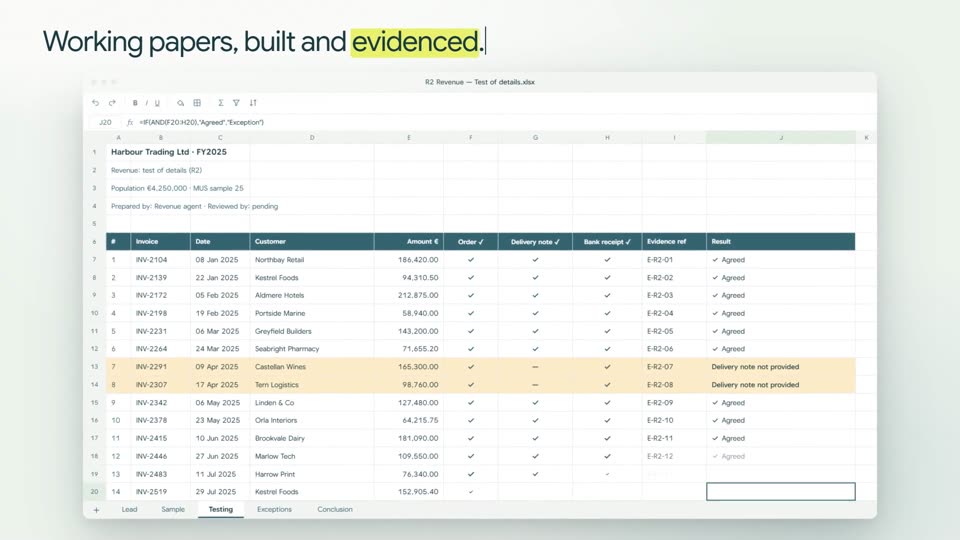
Task: Click amount cell 152,905.40
Action: point(409,492)
